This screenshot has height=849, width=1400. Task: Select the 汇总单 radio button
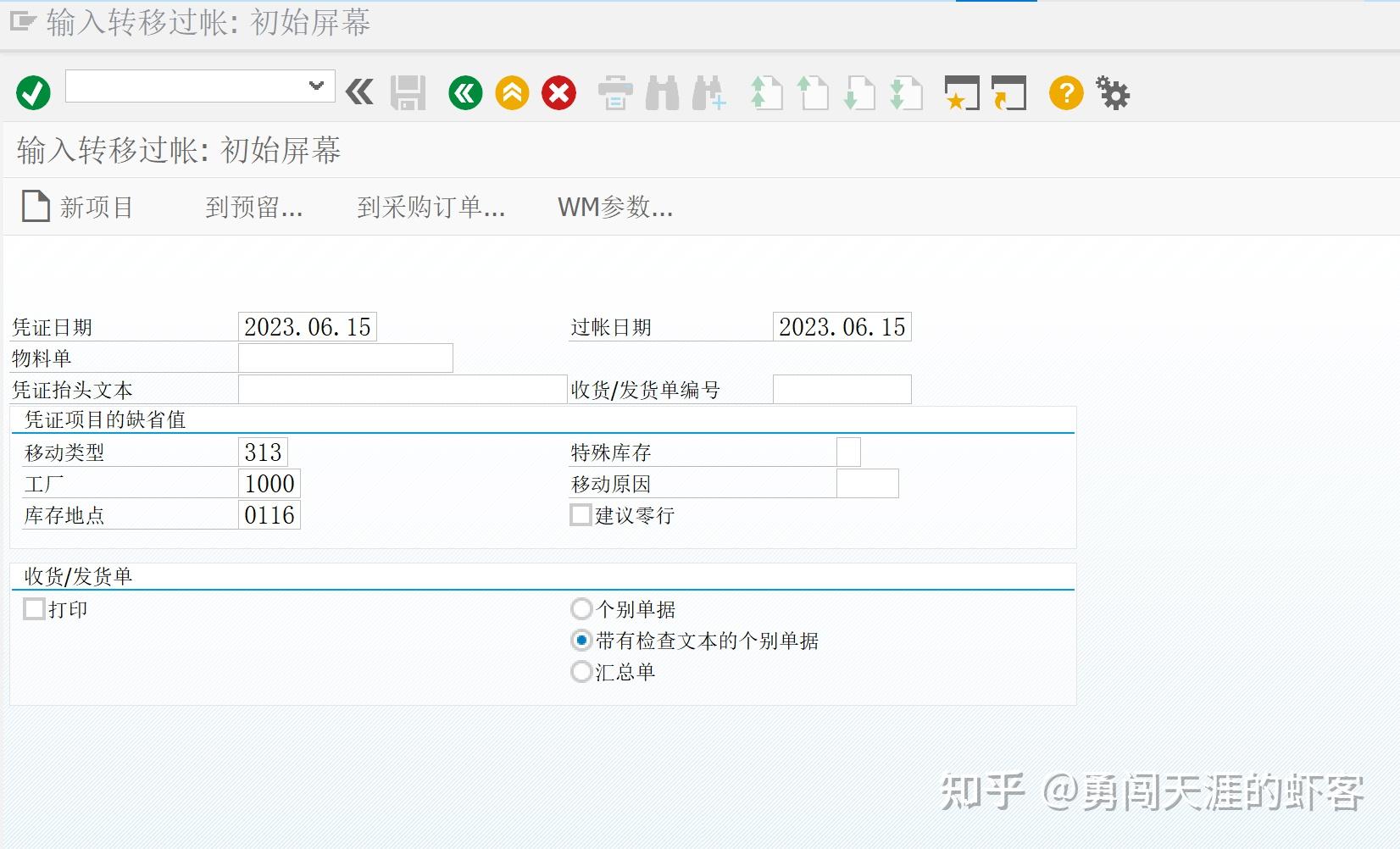coord(581,671)
